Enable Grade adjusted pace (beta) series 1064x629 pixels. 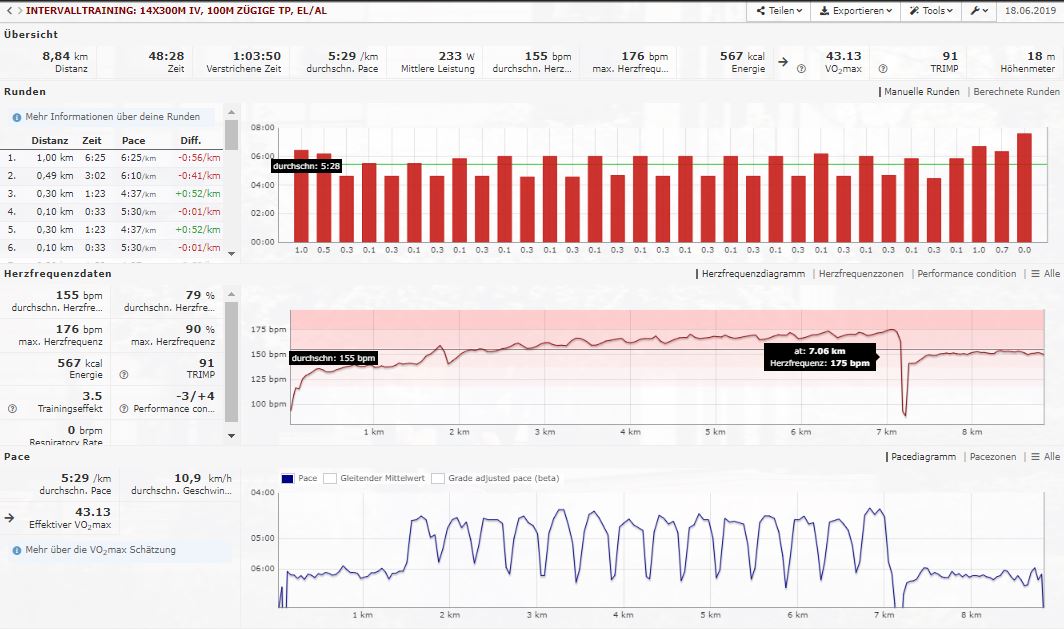click(438, 479)
